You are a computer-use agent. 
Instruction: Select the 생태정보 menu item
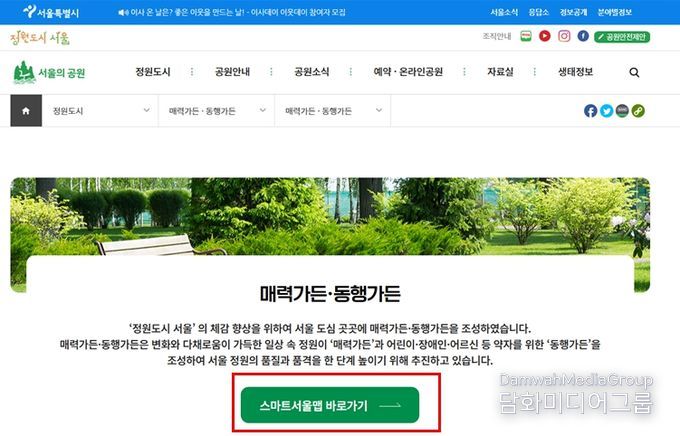[x=575, y=72]
